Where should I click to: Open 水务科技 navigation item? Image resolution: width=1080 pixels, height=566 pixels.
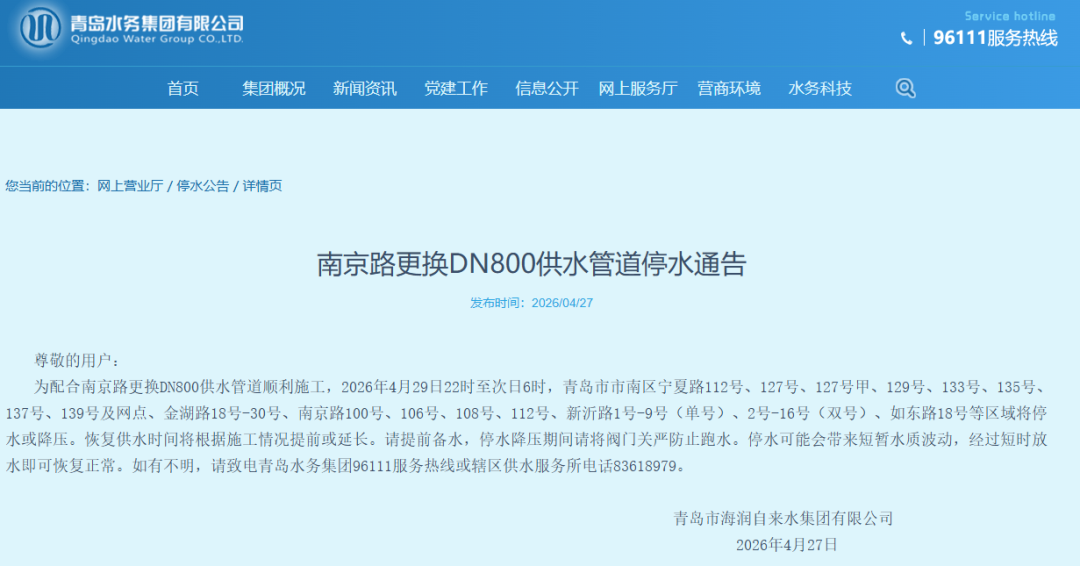click(x=820, y=88)
